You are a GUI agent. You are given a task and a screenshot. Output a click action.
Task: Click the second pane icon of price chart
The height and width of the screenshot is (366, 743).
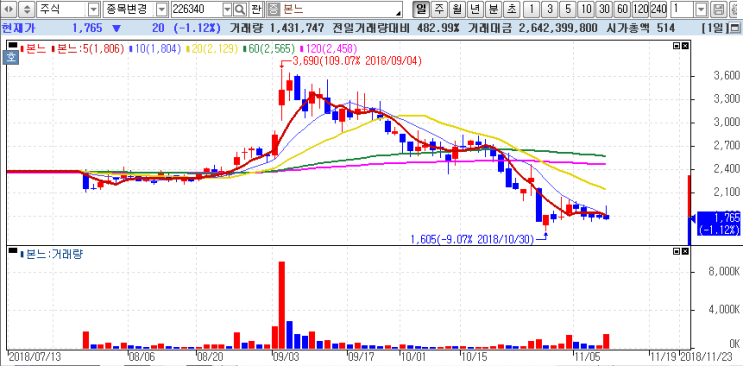coord(684,46)
